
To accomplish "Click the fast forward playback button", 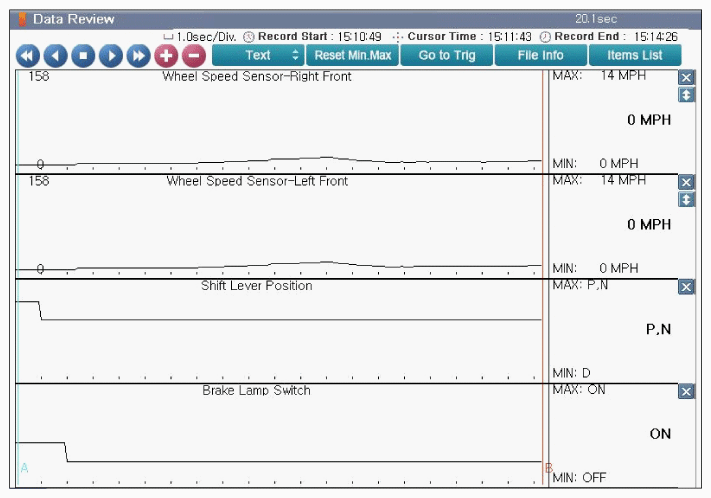I will (x=138, y=56).
